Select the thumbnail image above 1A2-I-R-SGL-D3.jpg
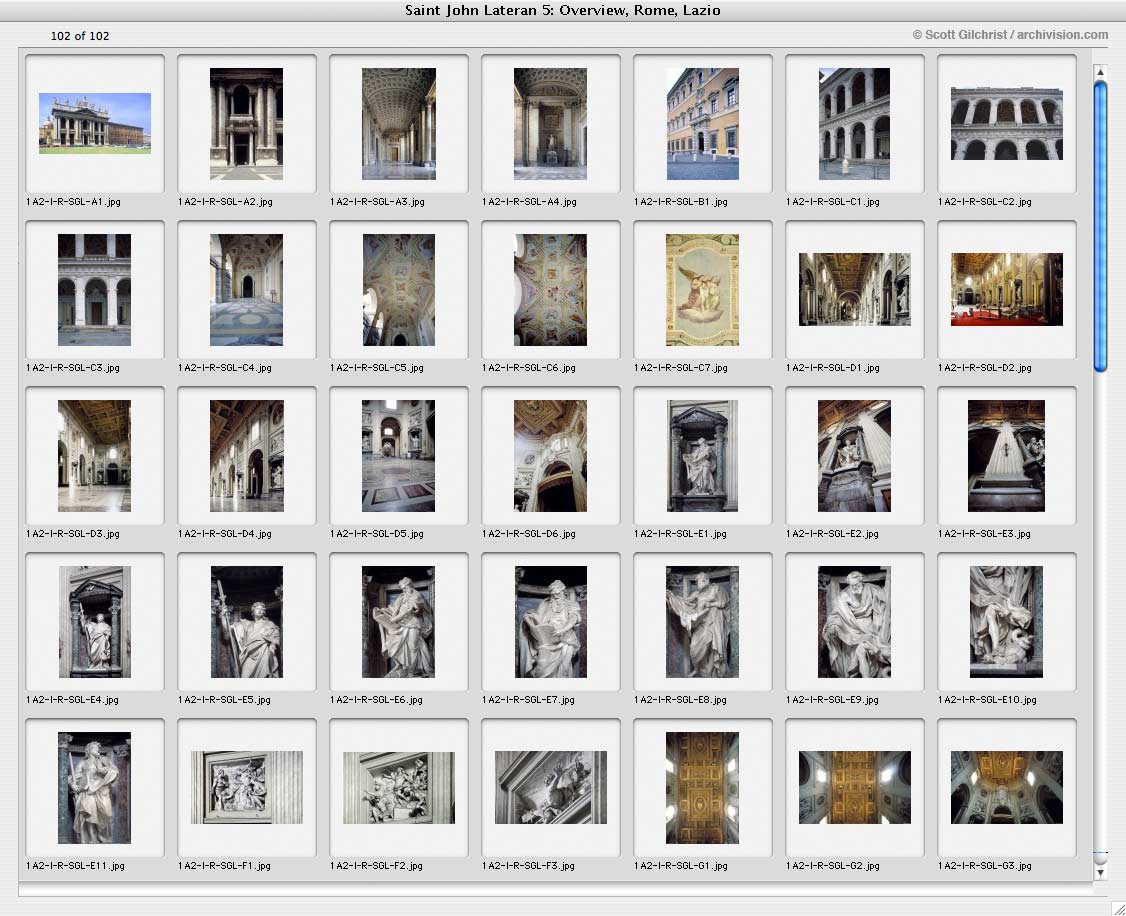 95,456
